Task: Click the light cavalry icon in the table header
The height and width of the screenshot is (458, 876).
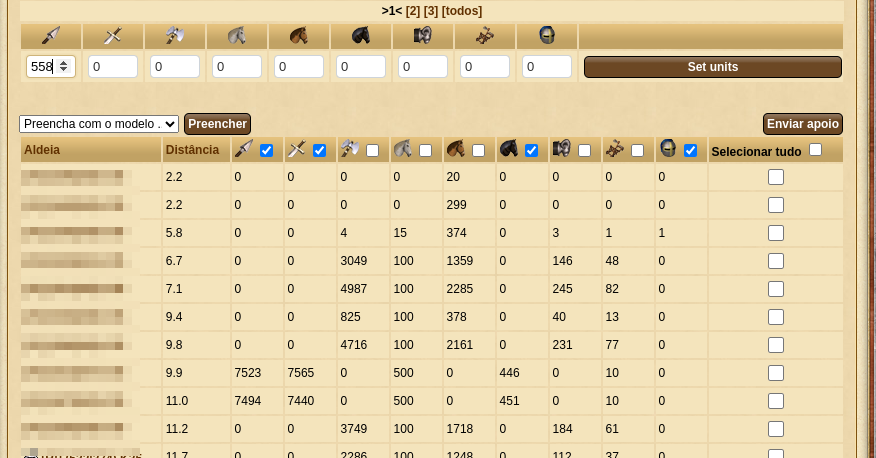Action: point(456,150)
